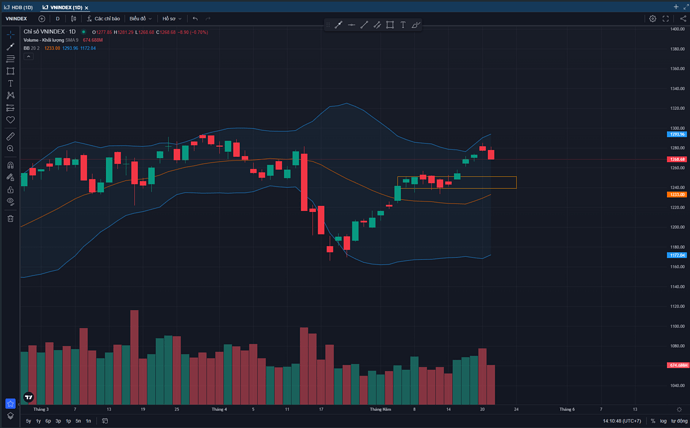Set range to 1y at bottom
Screen dimensions: 690x428
click(x=28, y=421)
